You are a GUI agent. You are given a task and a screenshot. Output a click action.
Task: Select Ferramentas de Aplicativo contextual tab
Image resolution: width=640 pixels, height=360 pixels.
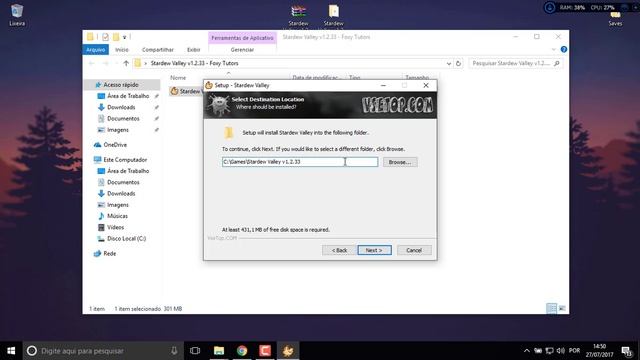pyautogui.click(x=242, y=38)
